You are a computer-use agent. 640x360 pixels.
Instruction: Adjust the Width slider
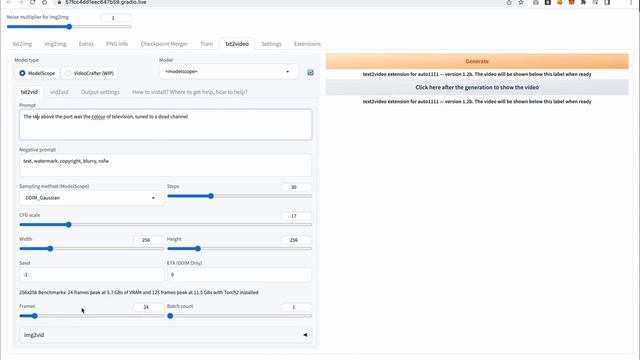91,249
